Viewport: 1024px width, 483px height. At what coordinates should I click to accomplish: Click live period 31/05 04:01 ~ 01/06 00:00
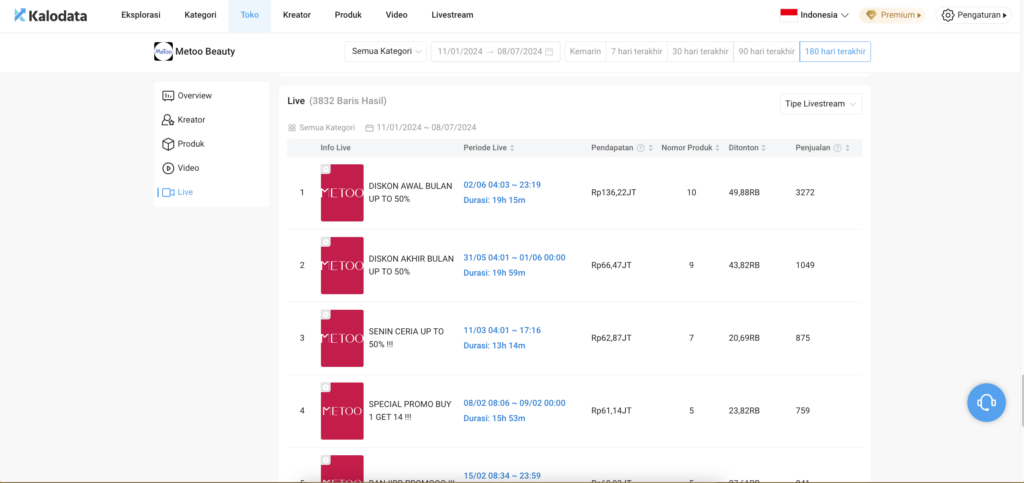coord(515,258)
